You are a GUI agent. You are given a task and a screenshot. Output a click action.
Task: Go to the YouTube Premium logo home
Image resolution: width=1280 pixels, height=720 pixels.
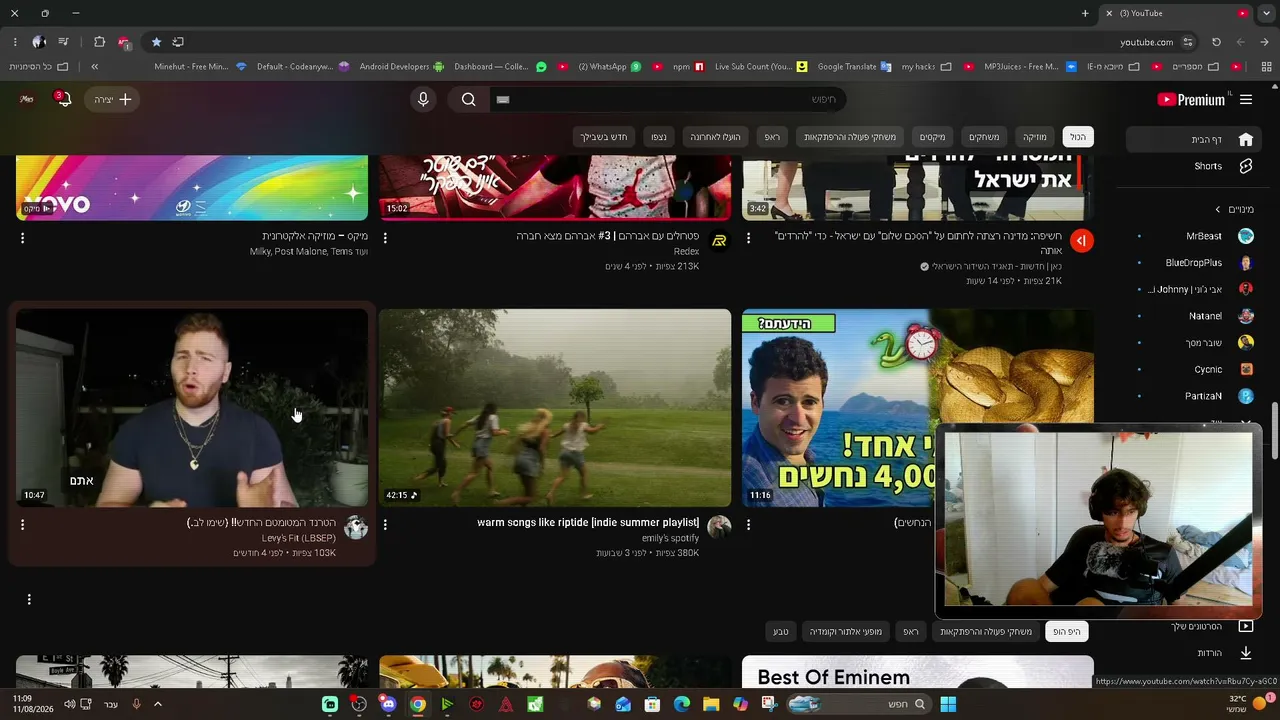pos(1191,99)
